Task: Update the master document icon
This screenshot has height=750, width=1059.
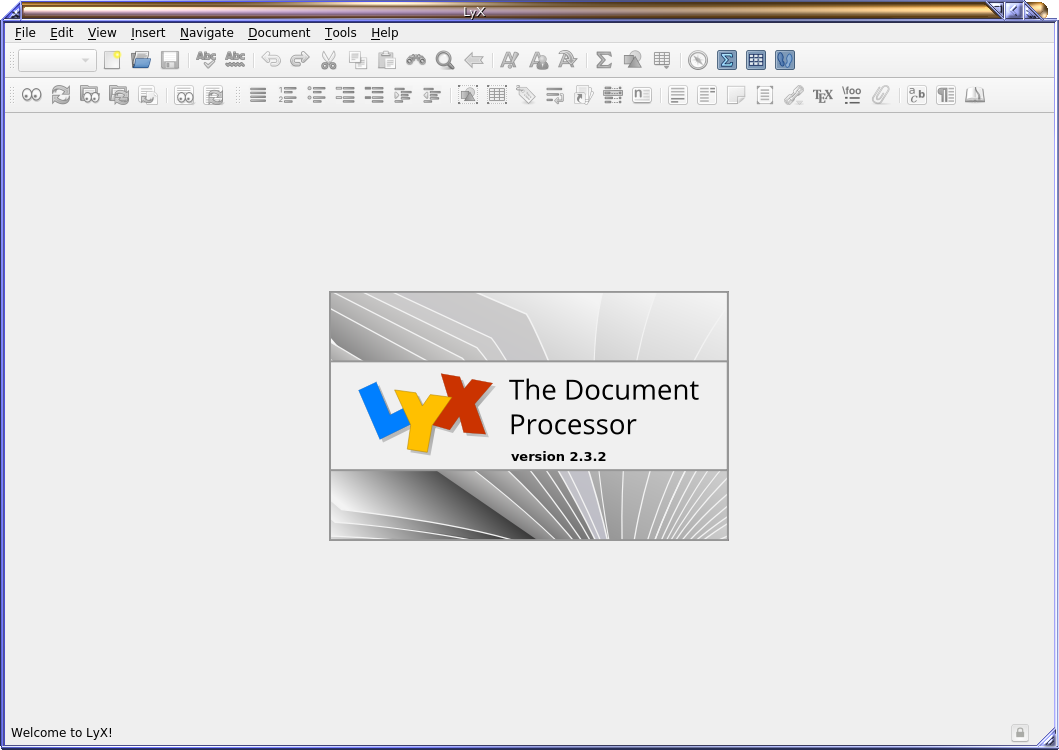Action: (x=119, y=95)
